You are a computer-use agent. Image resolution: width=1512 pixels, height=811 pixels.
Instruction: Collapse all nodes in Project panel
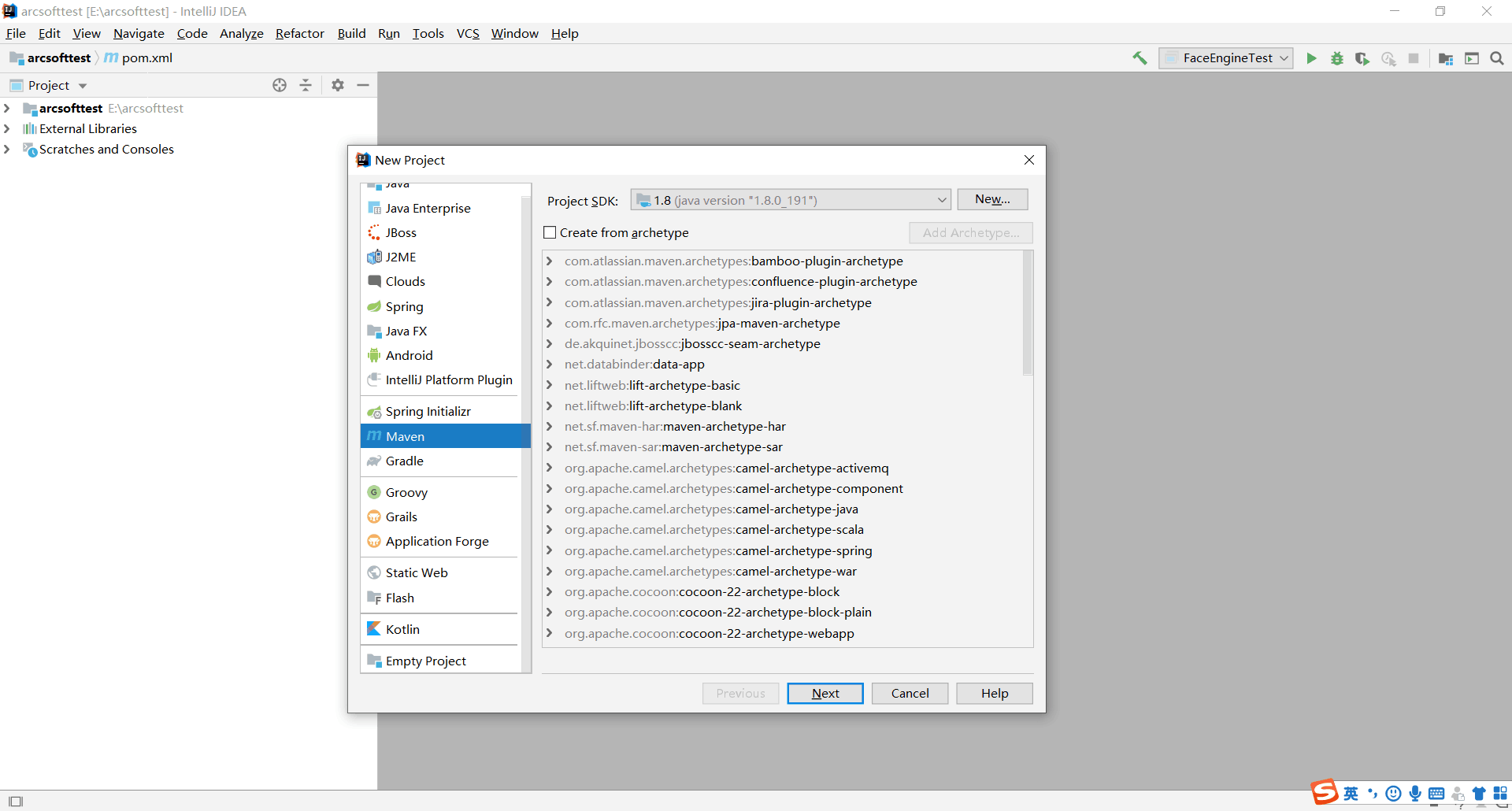306,85
